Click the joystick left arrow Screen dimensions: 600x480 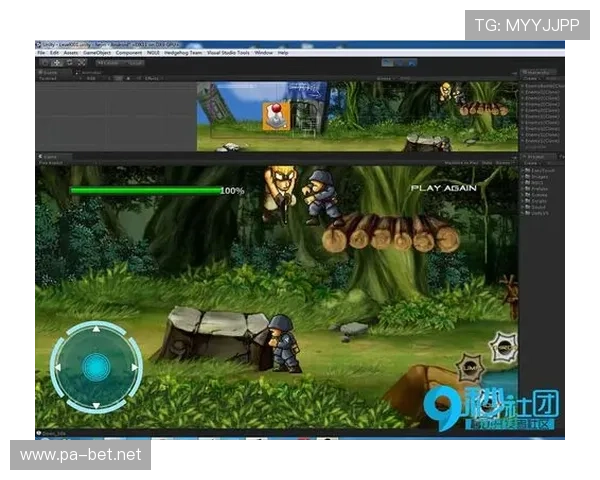[x=58, y=367]
